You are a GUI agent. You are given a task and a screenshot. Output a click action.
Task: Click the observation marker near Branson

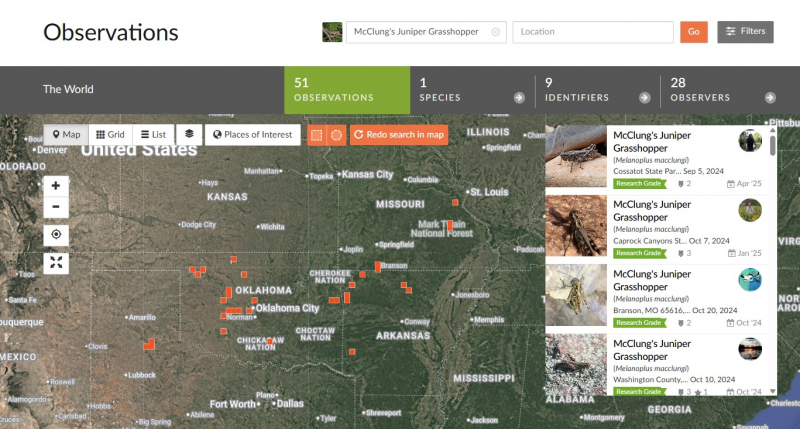(x=378, y=267)
